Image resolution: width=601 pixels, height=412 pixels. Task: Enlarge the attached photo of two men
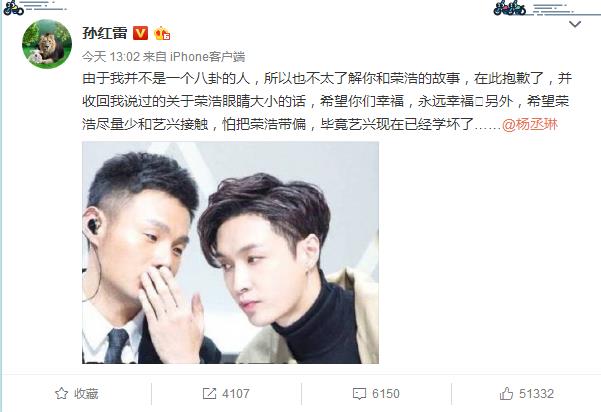(230, 253)
